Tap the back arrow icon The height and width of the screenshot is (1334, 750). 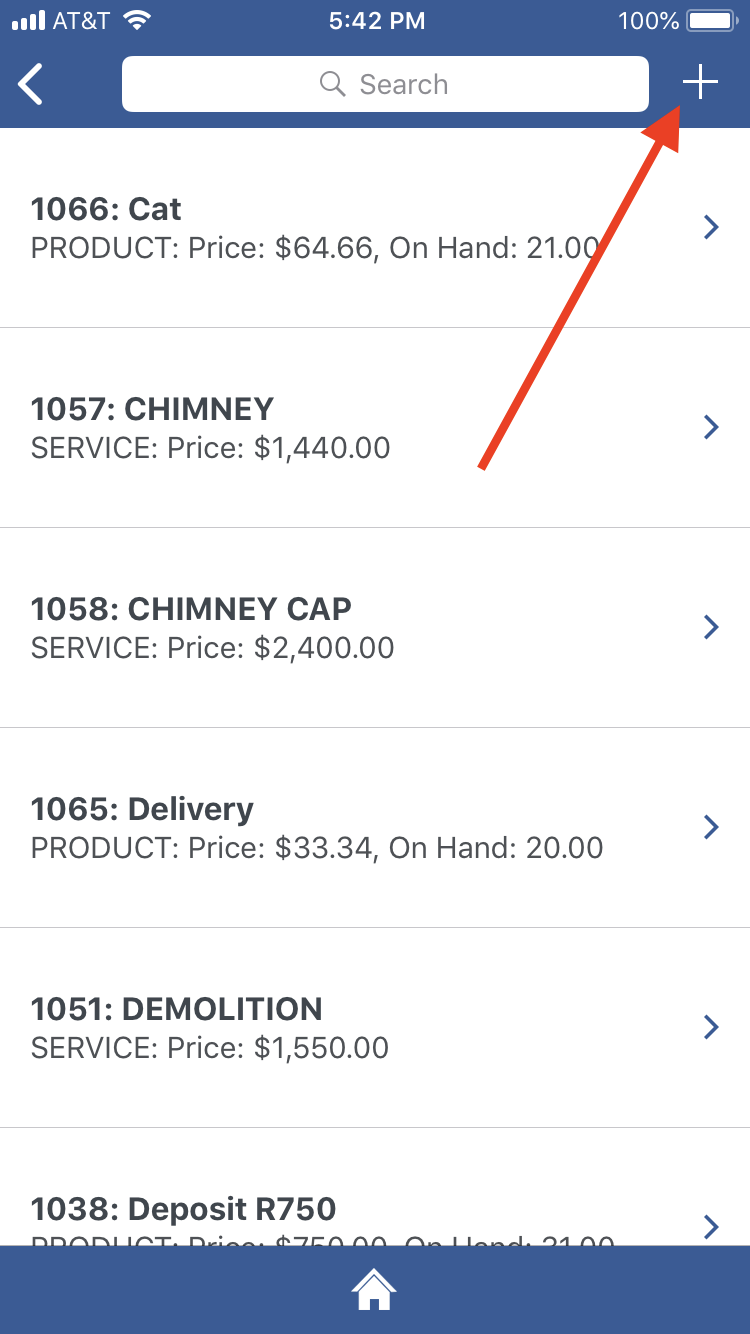pos(31,84)
